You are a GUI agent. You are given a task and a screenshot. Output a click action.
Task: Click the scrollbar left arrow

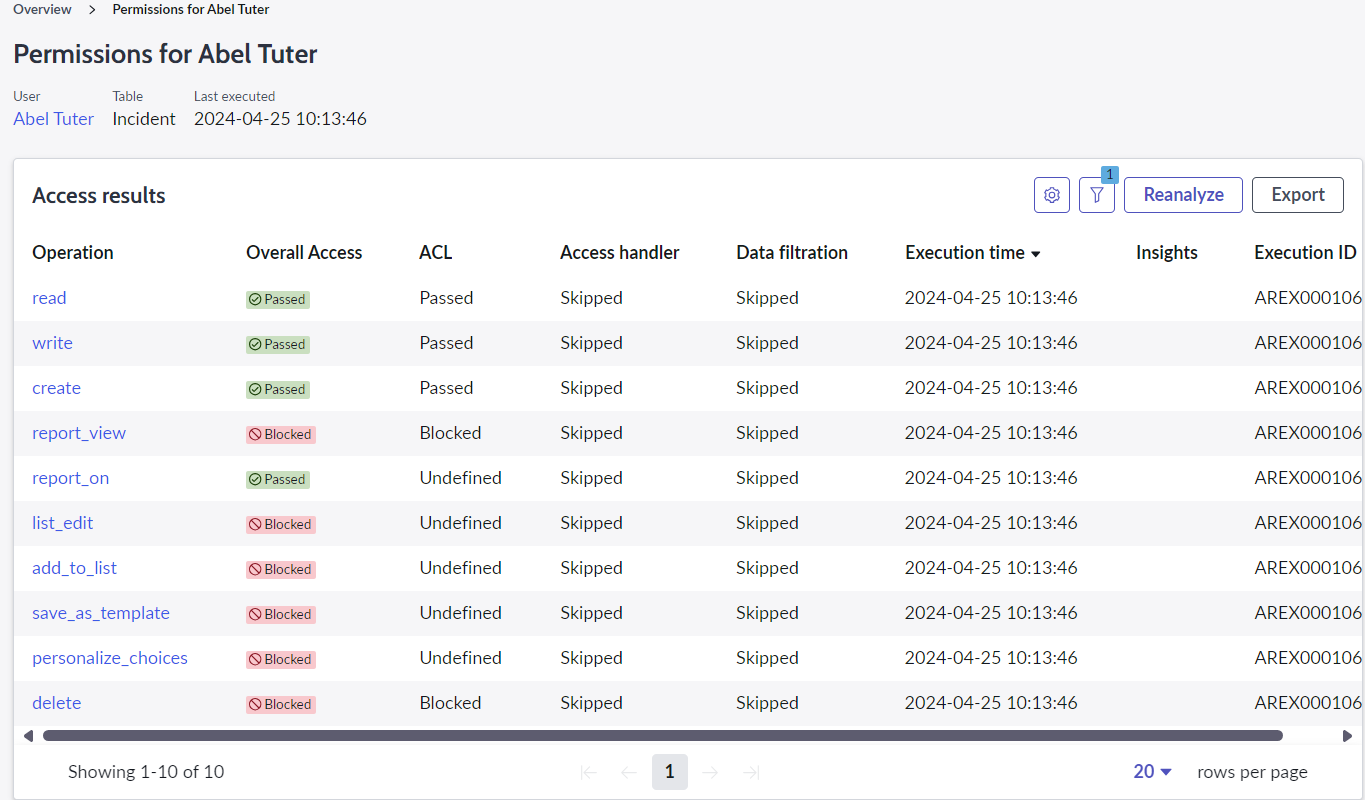(28, 736)
